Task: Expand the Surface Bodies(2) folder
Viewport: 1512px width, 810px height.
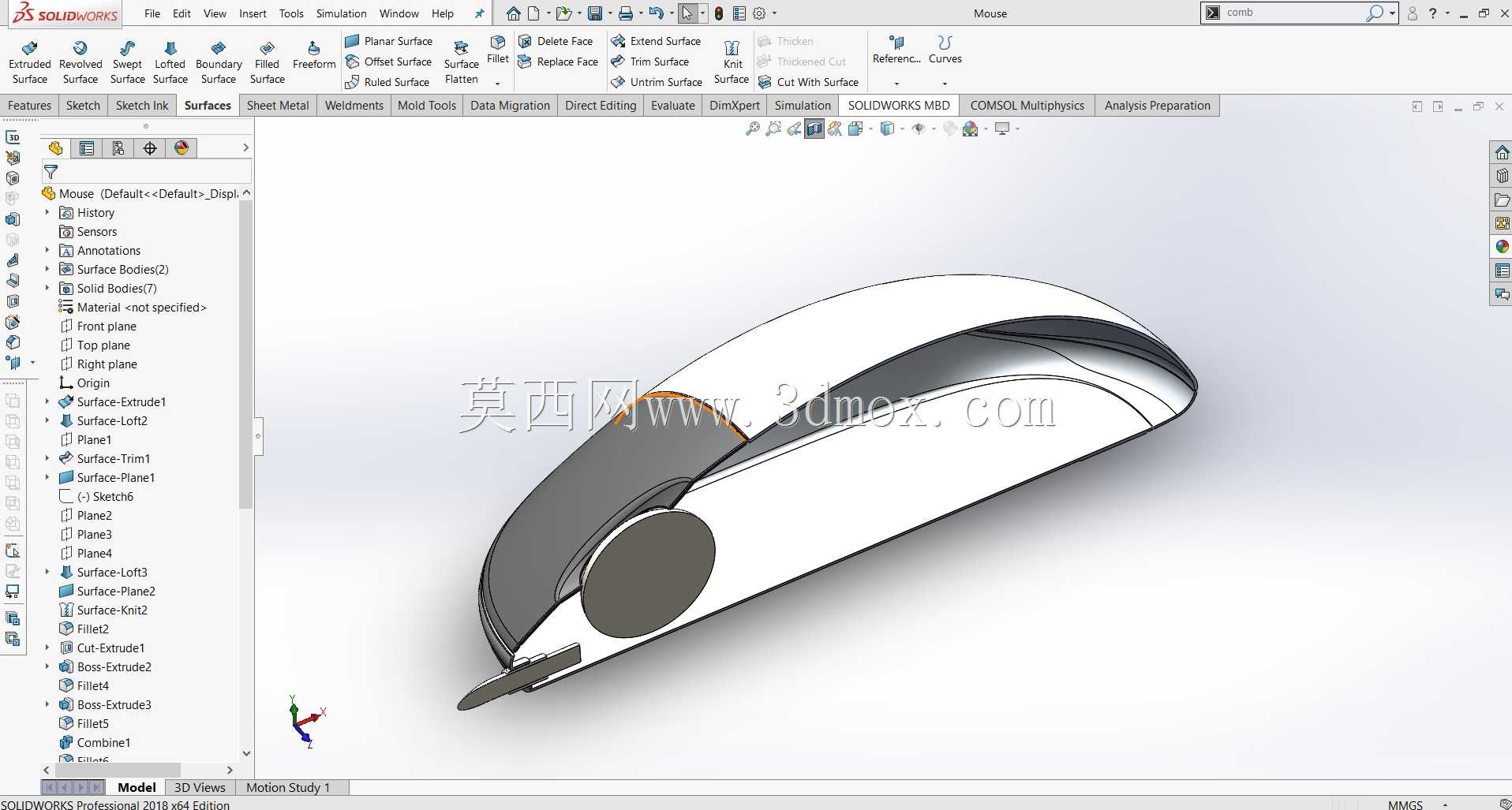Action: click(47, 270)
